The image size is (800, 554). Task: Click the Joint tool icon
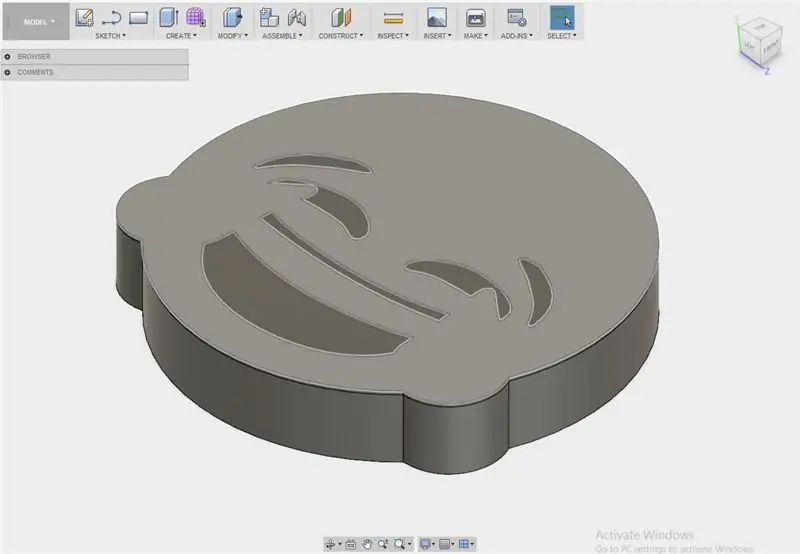(x=296, y=18)
